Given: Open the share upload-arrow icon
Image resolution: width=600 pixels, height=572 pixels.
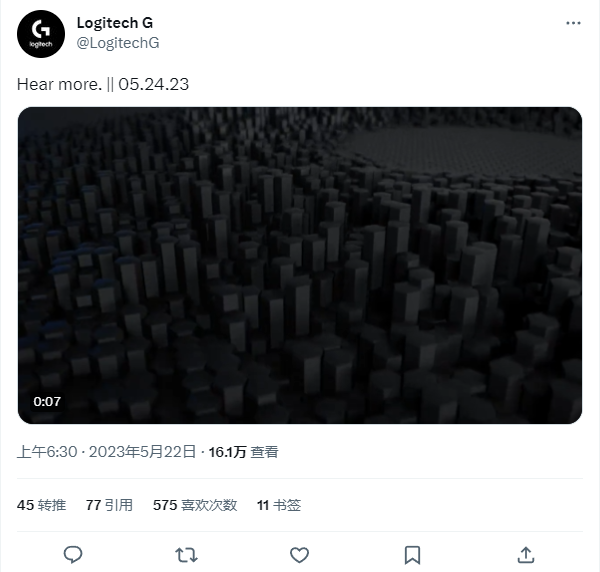Looking at the screenshot, I should (x=526, y=555).
